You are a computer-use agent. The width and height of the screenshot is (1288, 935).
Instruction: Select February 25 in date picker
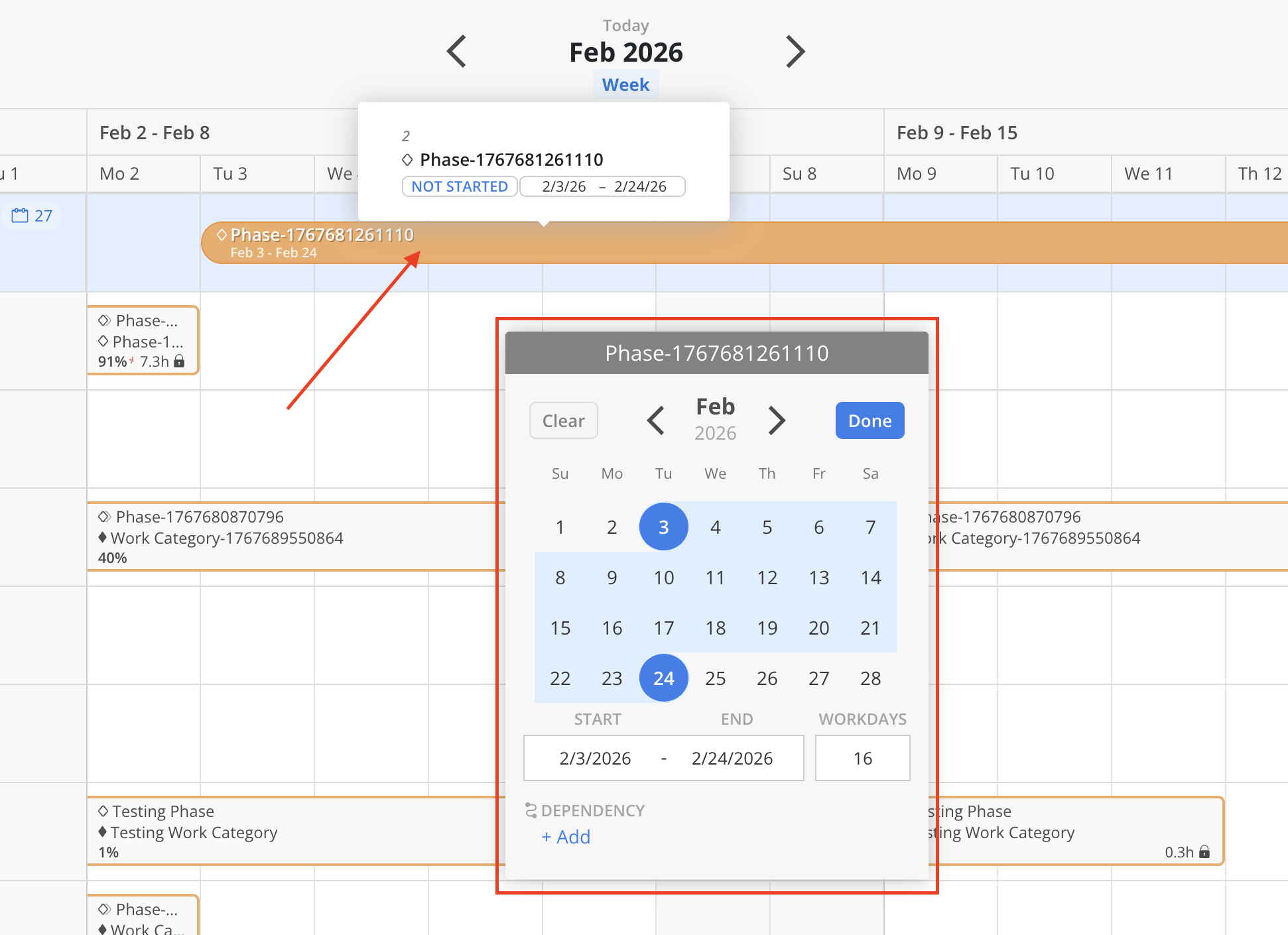tap(715, 678)
